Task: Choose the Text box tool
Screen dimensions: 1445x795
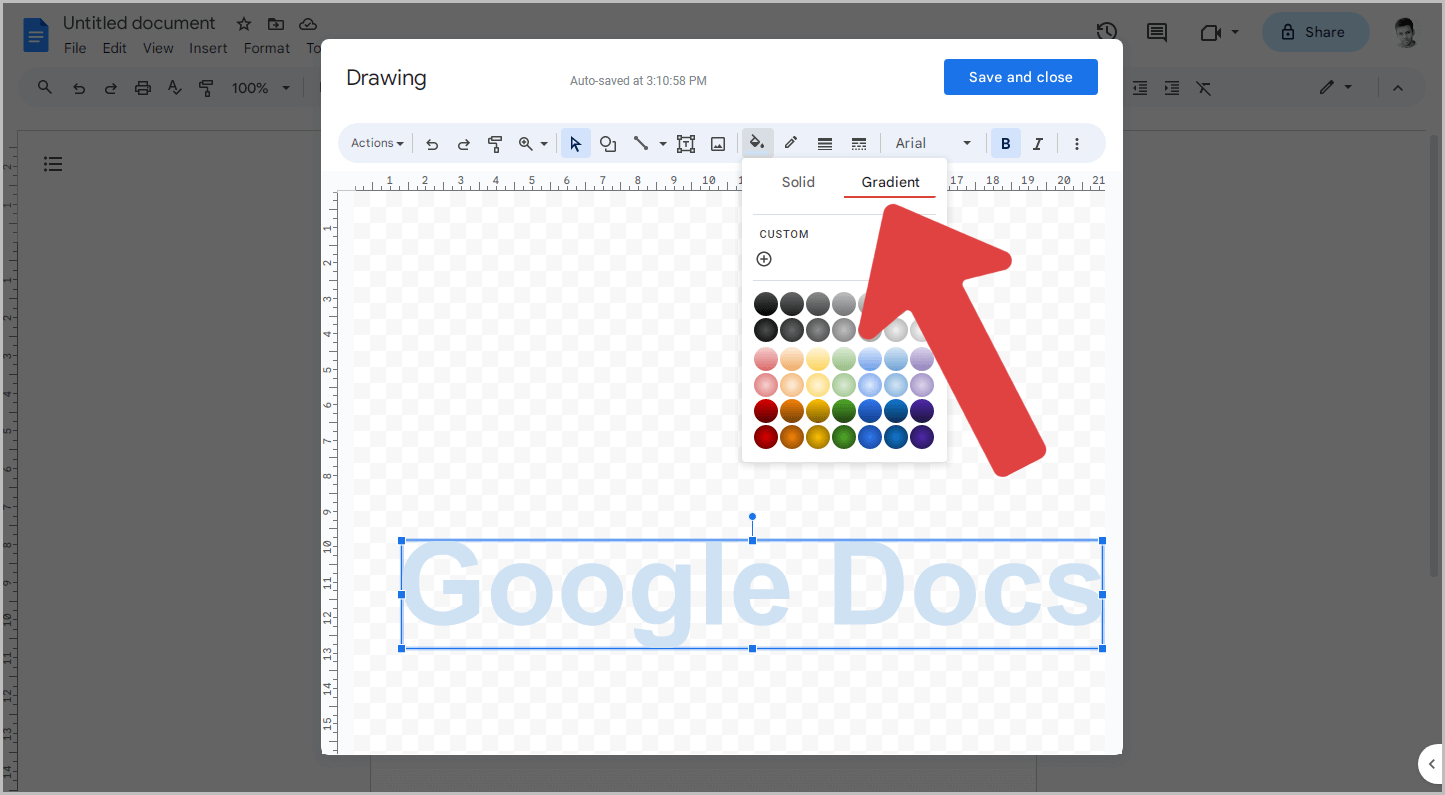Action: coord(686,144)
